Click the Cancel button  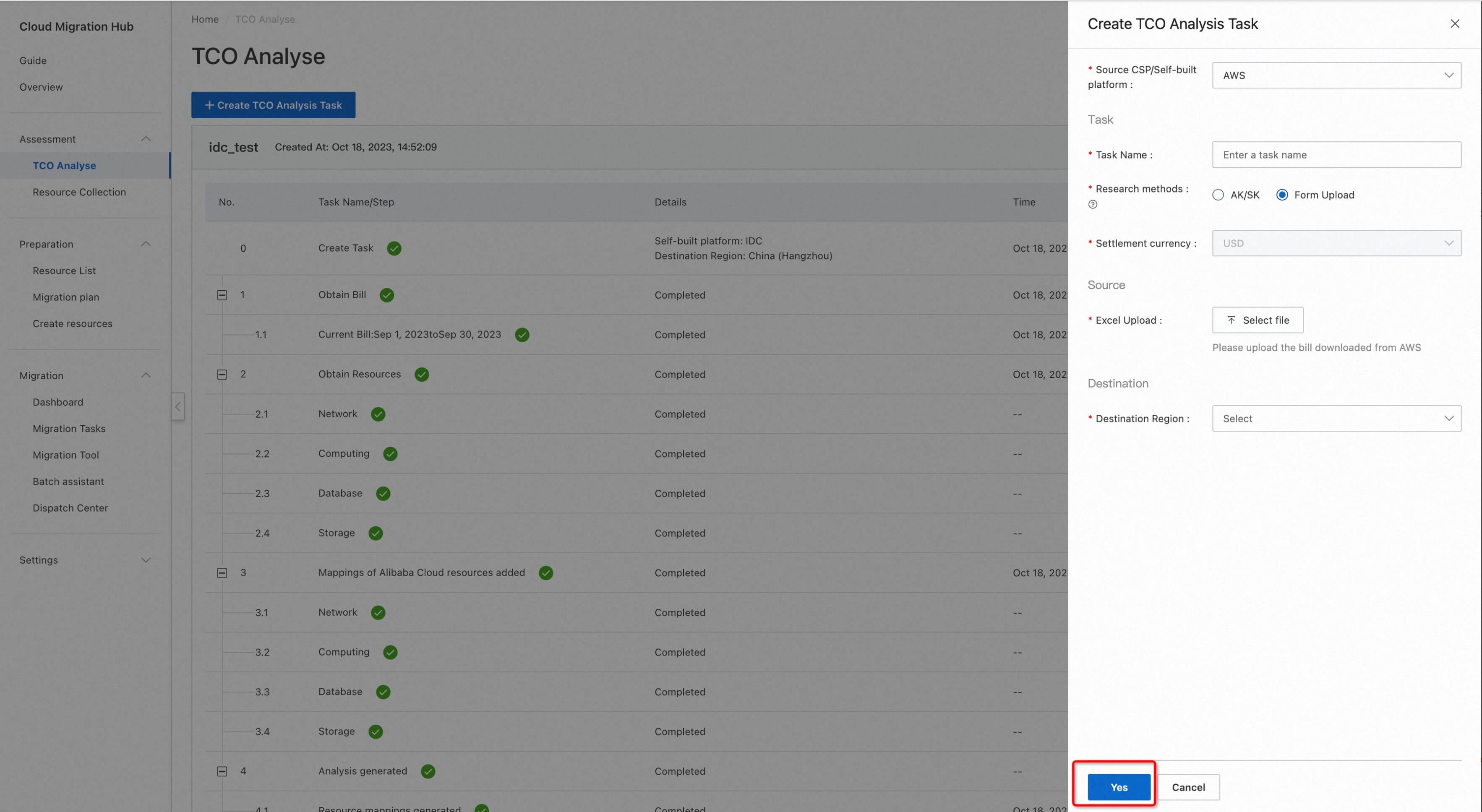(x=1188, y=787)
